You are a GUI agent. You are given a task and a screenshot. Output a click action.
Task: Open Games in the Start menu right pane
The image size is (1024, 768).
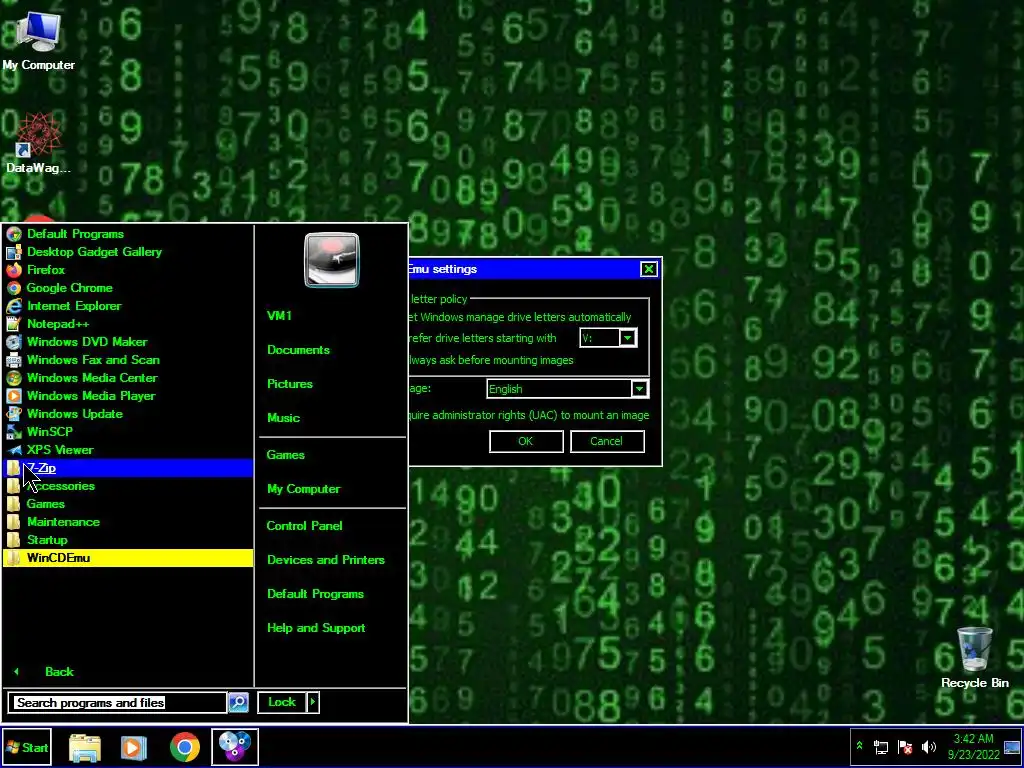285,455
